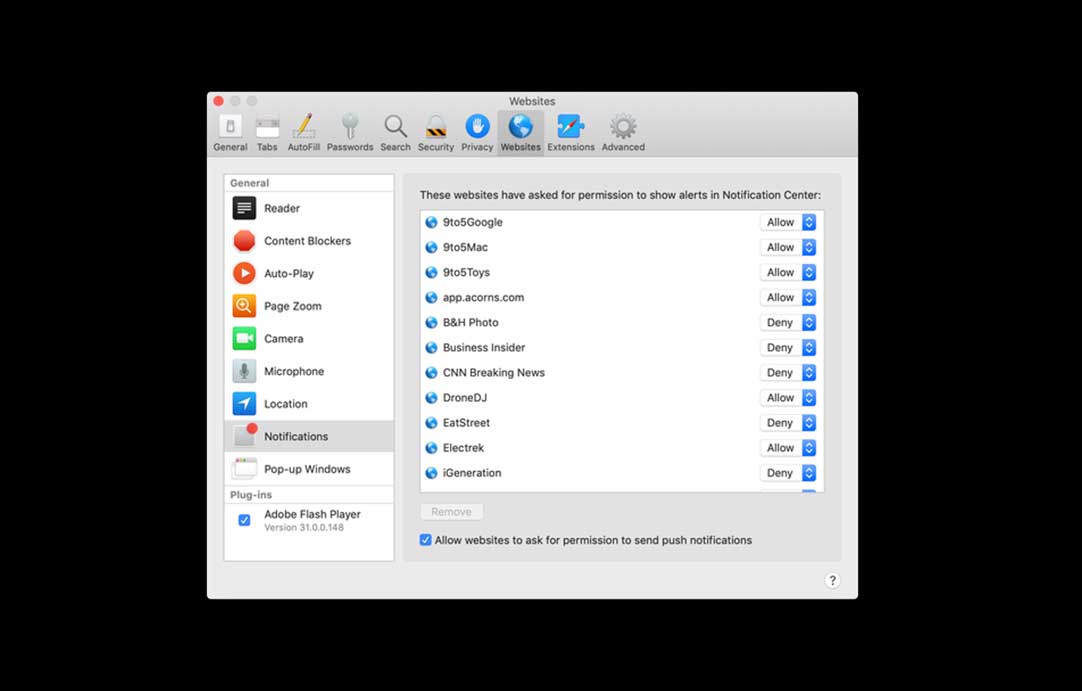Open Security preferences lock icon
The width and height of the screenshot is (1082, 691).
[436, 127]
